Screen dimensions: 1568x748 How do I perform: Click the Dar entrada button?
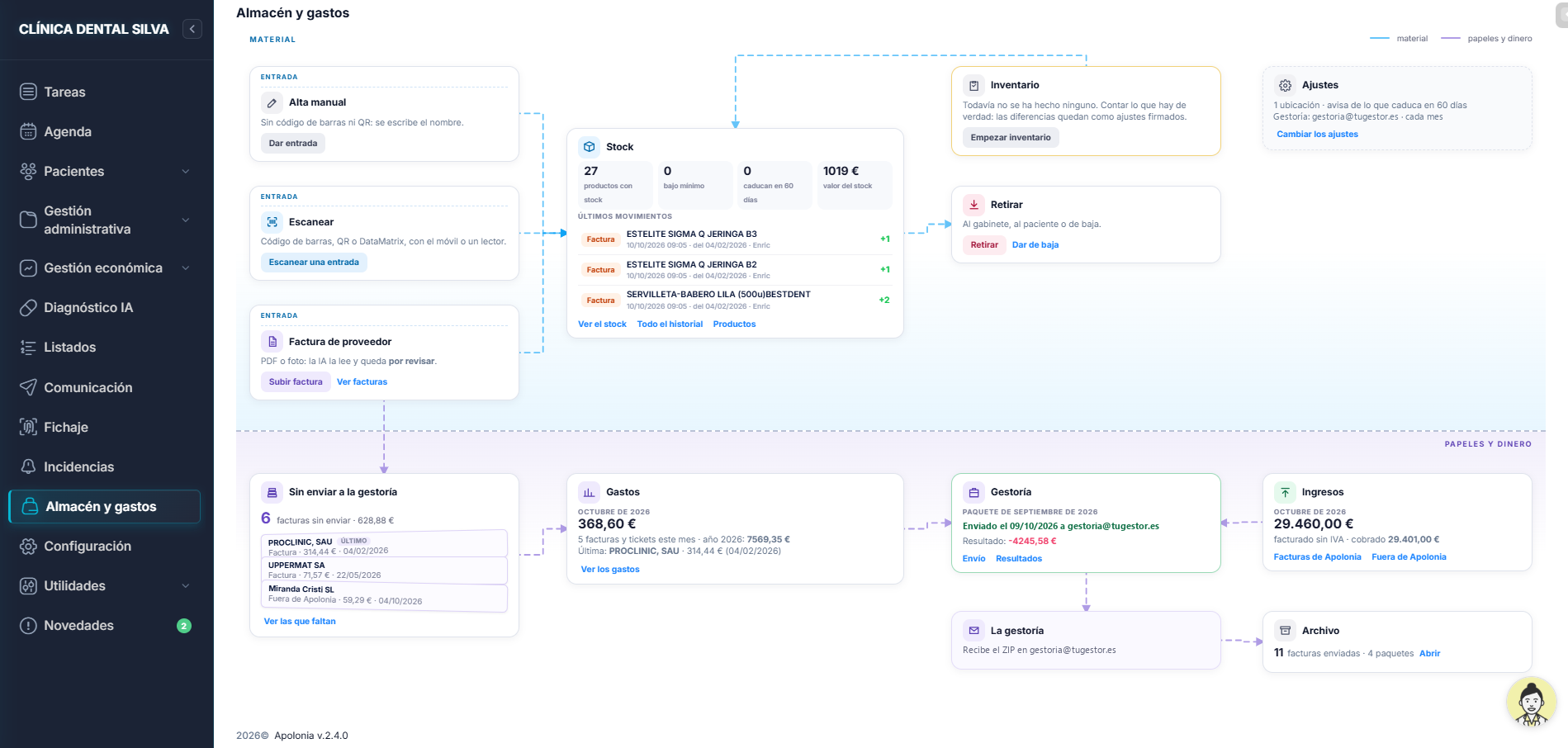[x=293, y=143]
